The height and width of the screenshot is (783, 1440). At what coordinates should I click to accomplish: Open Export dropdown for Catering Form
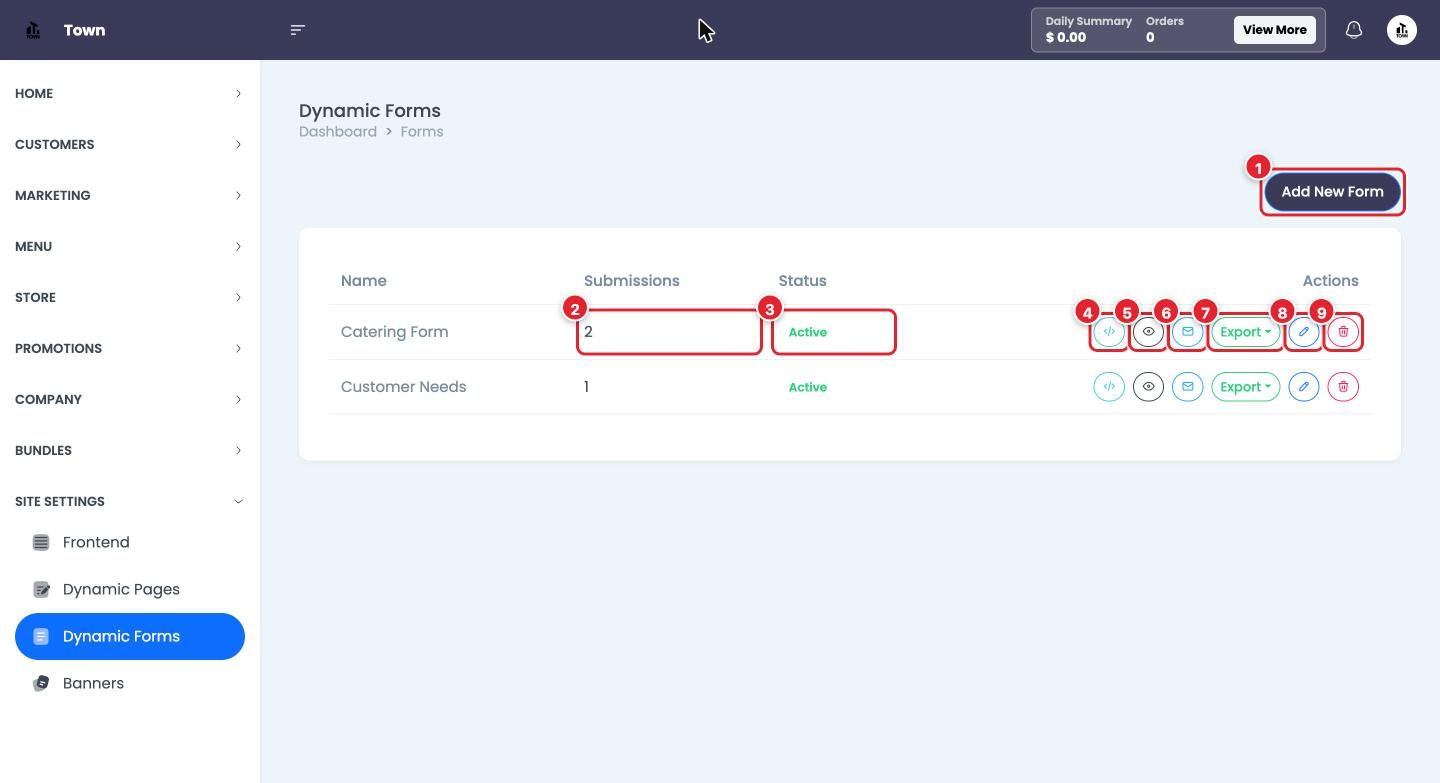coord(1246,332)
